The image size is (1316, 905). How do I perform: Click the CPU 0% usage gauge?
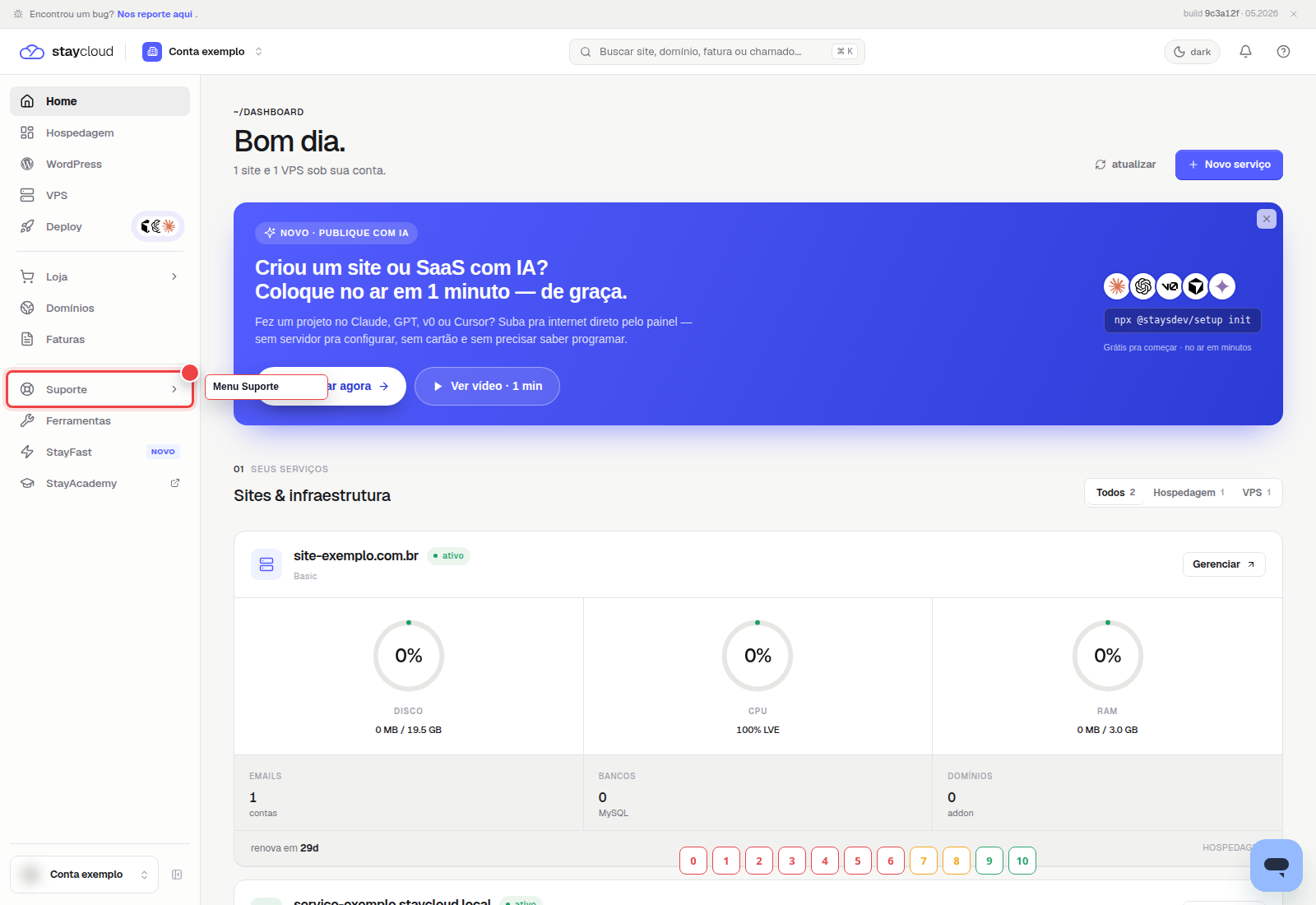pos(758,656)
